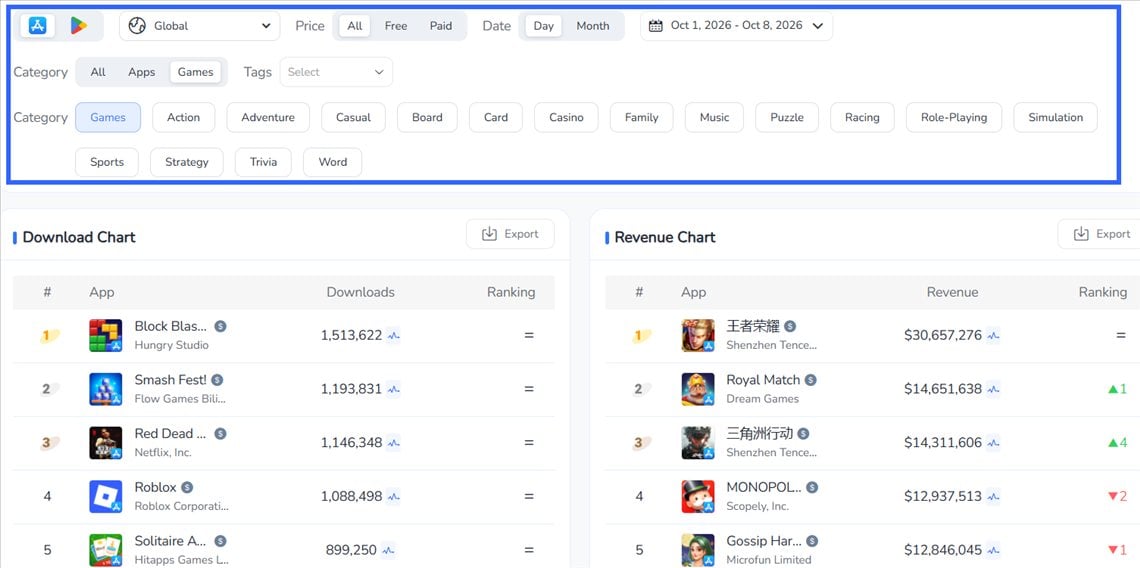The width and height of the screenshot is (1140, 568).
Task: Click the dollar badge next to MONOPOLY
Action: (812, 487)
